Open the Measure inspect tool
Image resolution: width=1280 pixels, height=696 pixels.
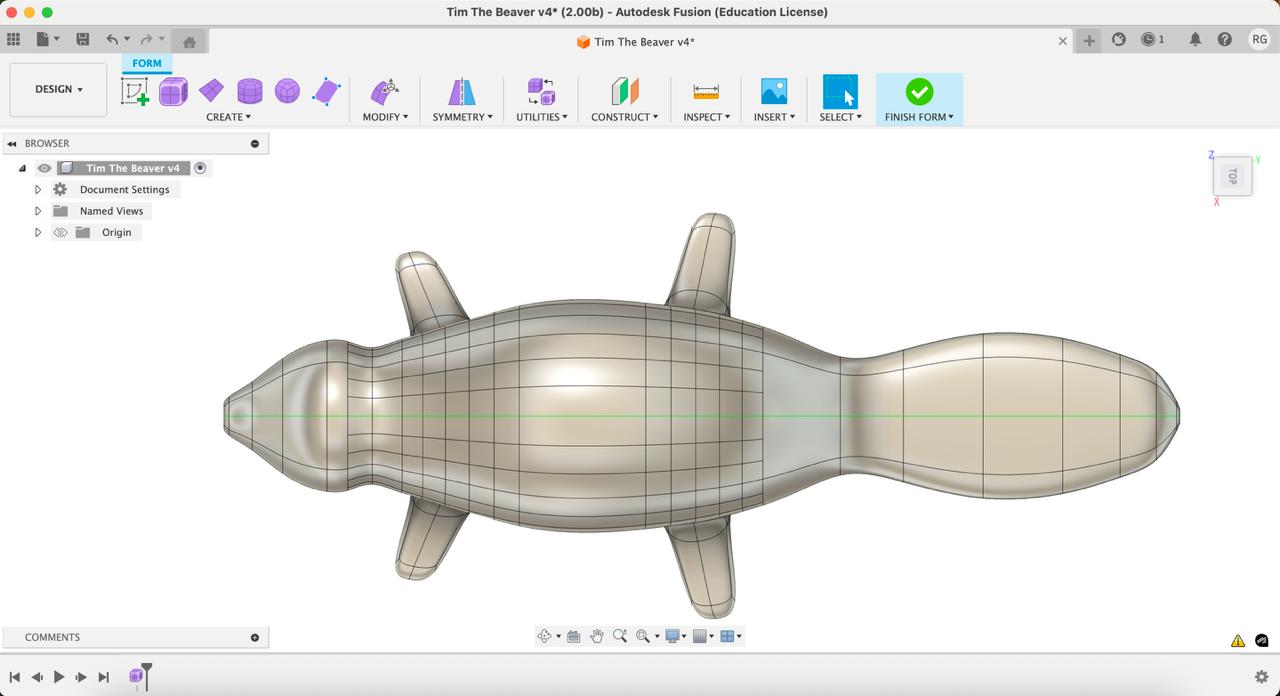(x=706, y=92)
